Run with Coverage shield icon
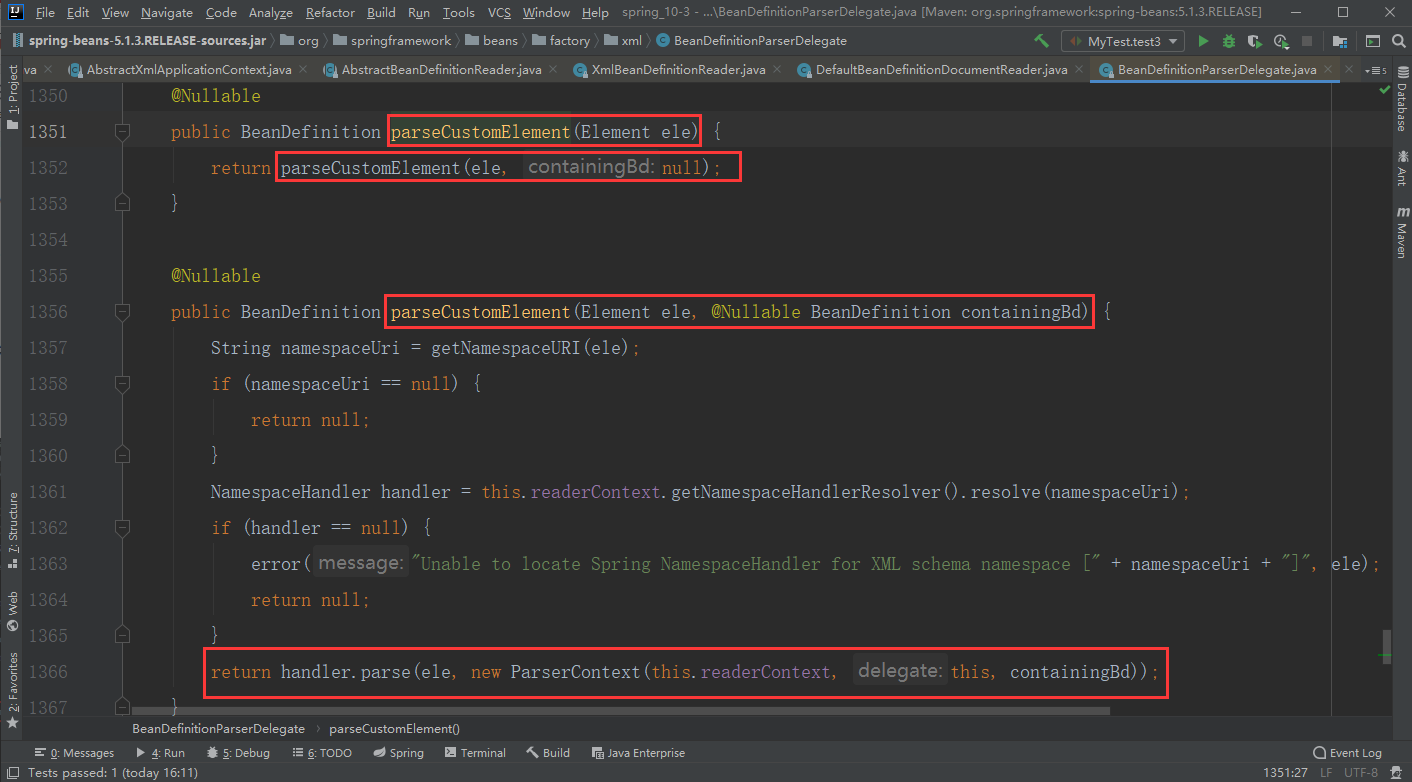 click(1256, 41)
